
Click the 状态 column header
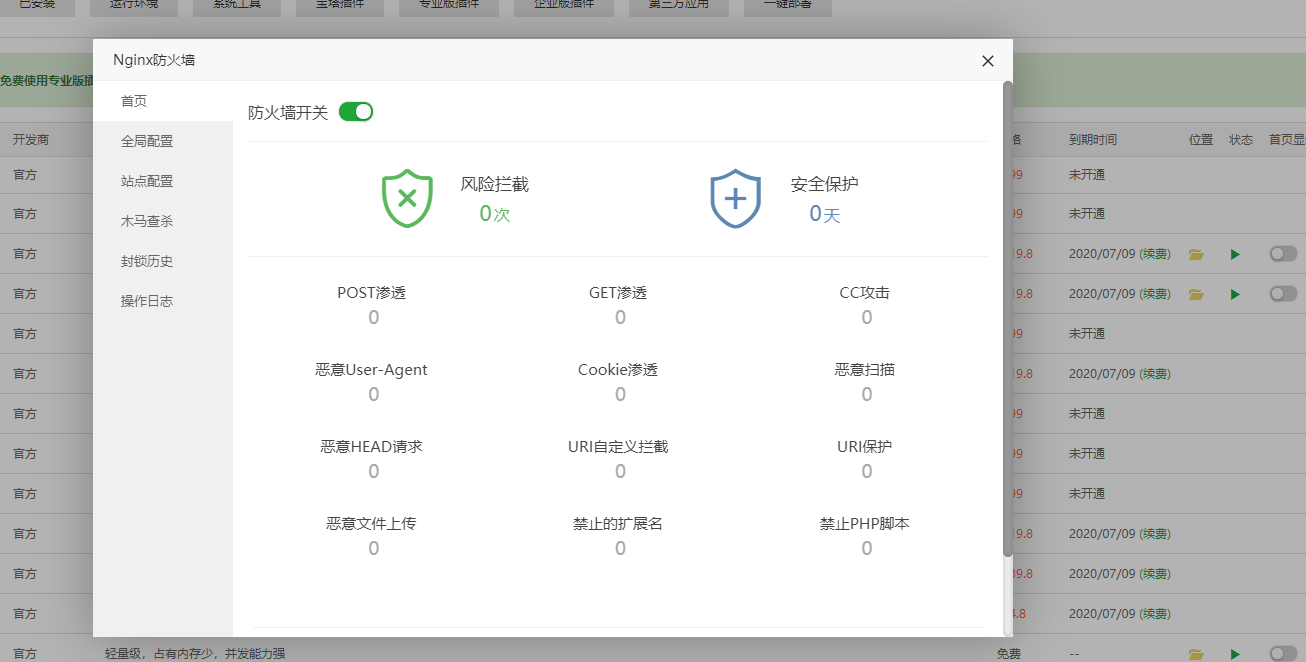coord(1241,140)
